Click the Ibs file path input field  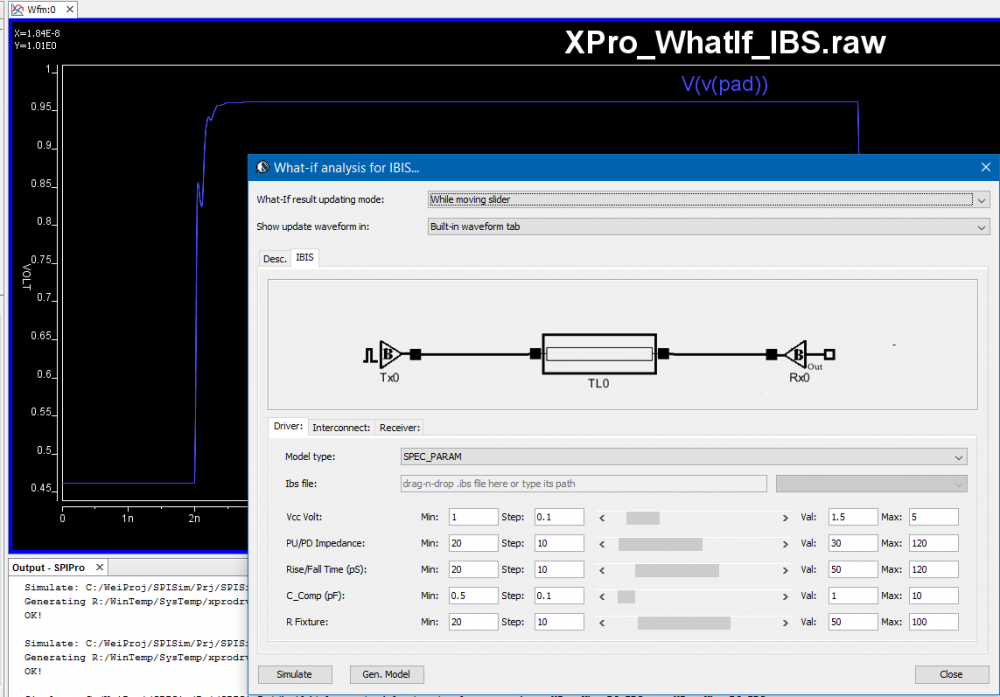[x=577, y=484]
